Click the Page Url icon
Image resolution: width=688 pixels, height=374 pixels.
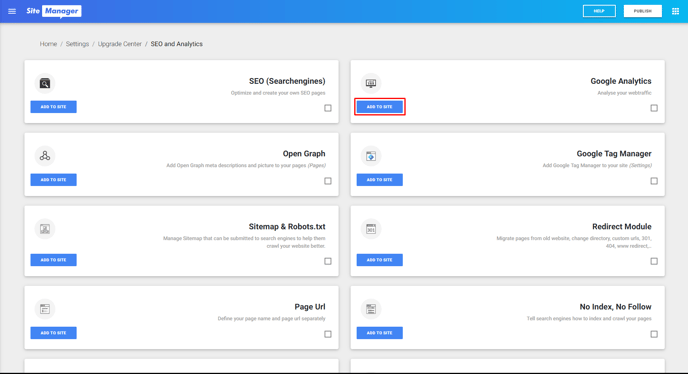pos(45,309)
